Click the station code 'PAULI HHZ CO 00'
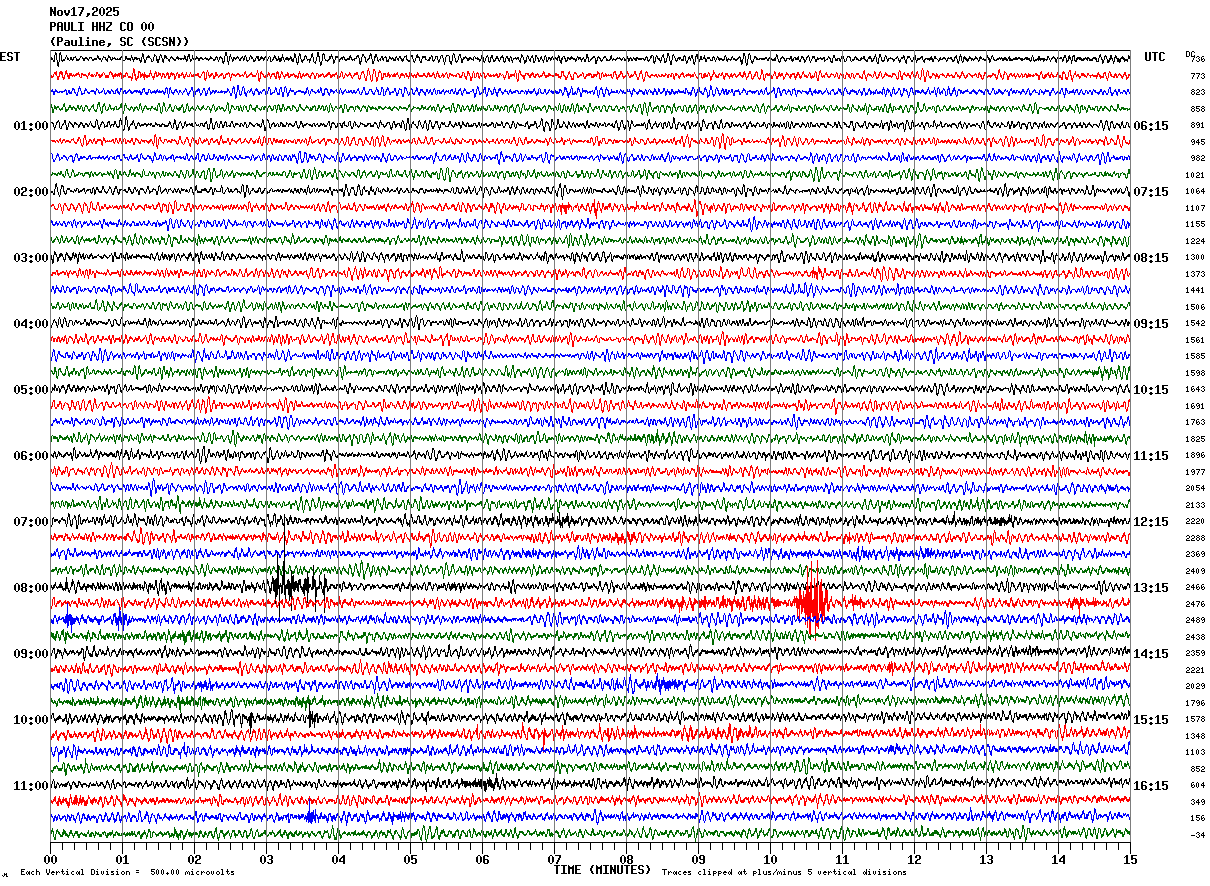 pyautogui.click(x=102, y=27)
